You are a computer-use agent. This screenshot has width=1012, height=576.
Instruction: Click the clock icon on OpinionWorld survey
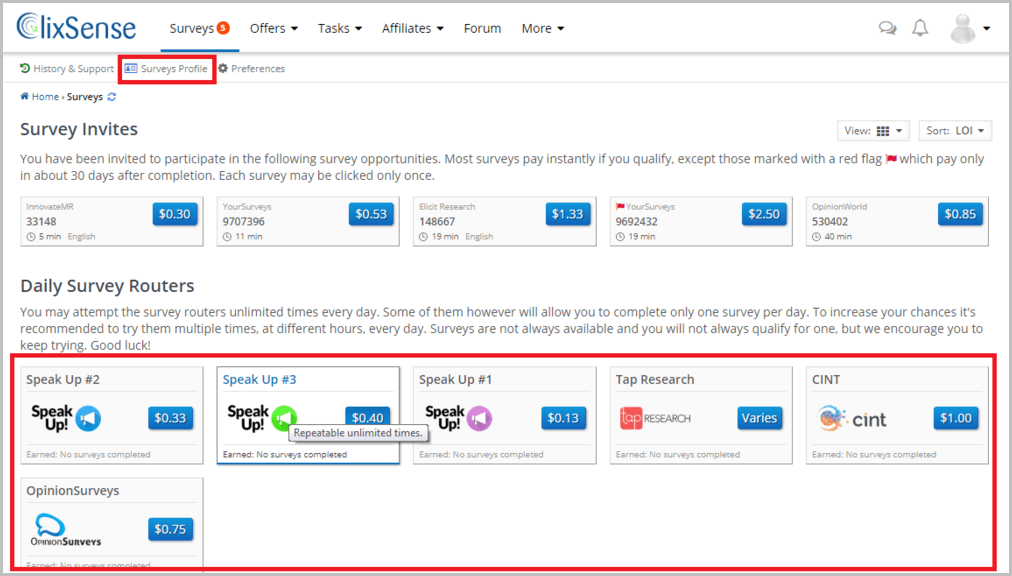[816, 236]
